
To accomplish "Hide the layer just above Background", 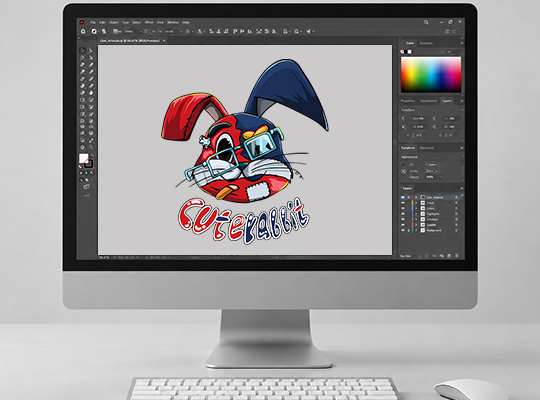I will point(403,225).
